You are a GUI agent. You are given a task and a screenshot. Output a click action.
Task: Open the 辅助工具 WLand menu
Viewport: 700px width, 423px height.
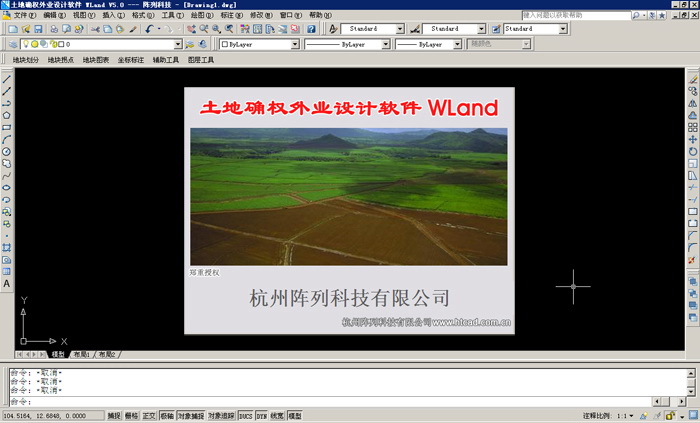(166, 60)
